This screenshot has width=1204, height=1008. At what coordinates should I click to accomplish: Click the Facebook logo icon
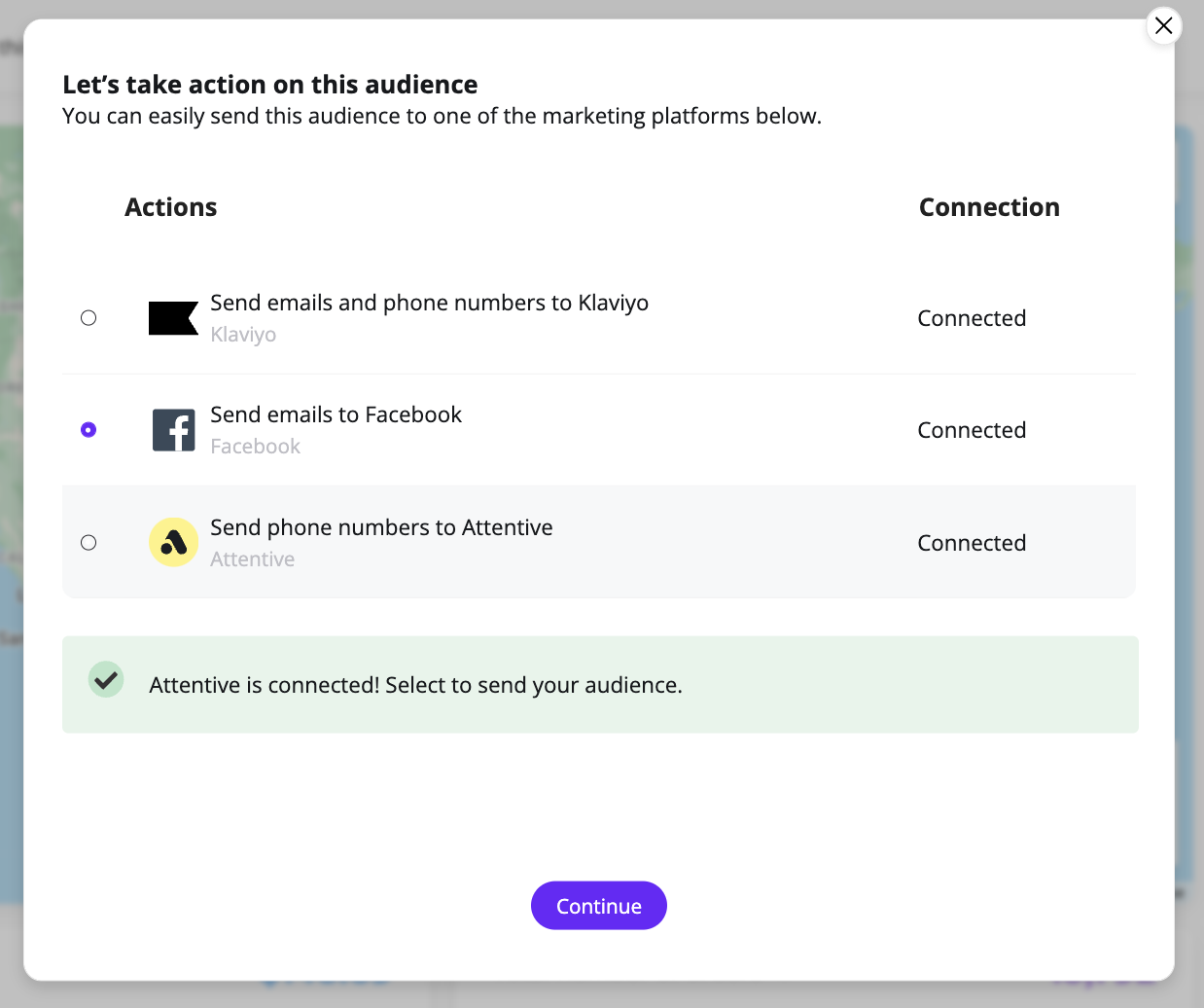[x=174, y=430]
